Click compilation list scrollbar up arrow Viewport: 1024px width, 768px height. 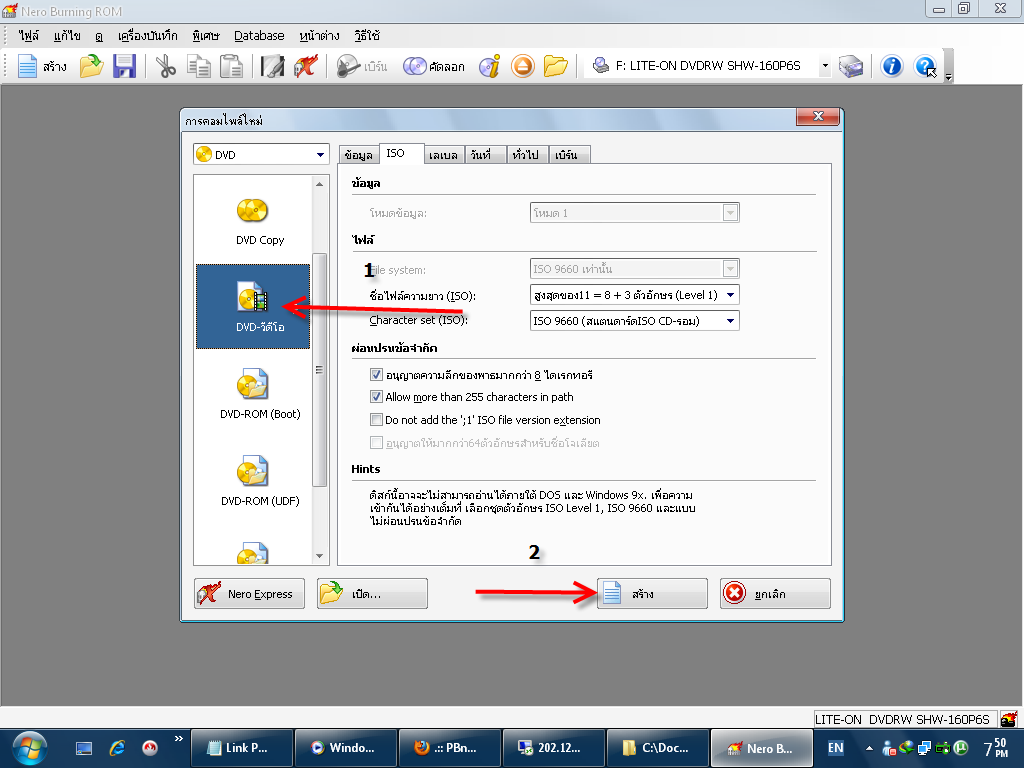pyautogui.click(x=319, y=184)
